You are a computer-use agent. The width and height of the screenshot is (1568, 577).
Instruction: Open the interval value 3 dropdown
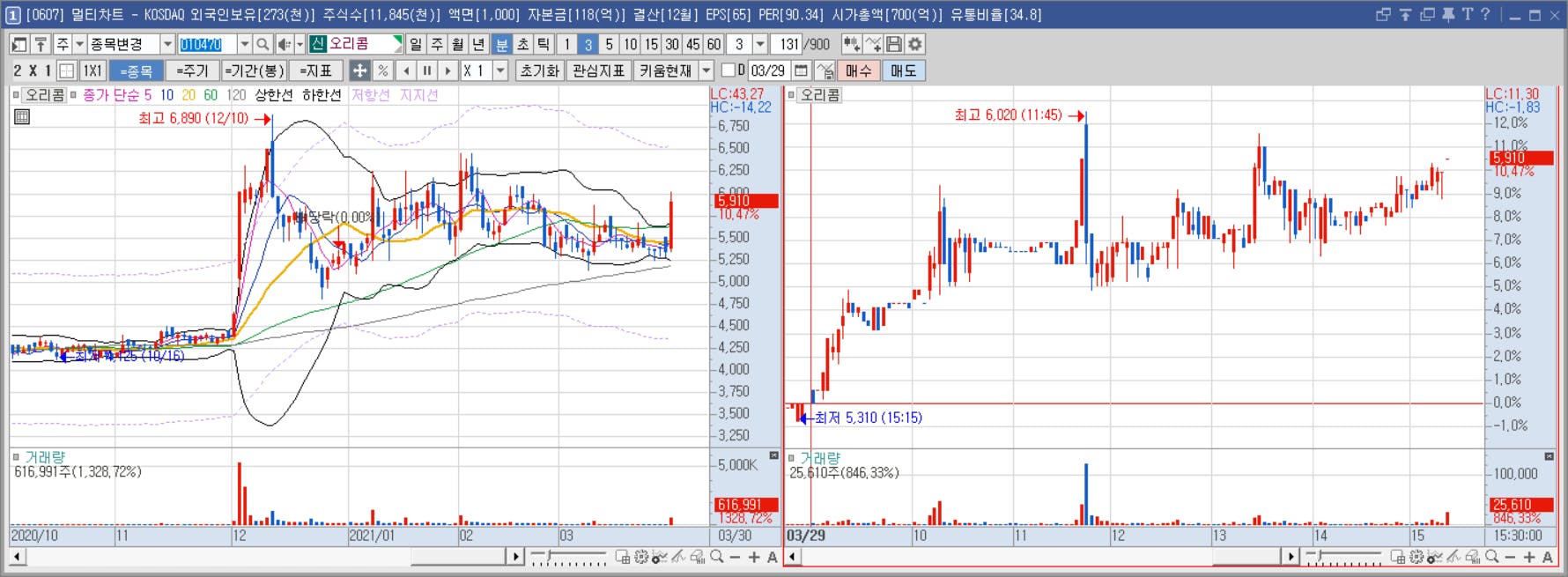point(760,44)
